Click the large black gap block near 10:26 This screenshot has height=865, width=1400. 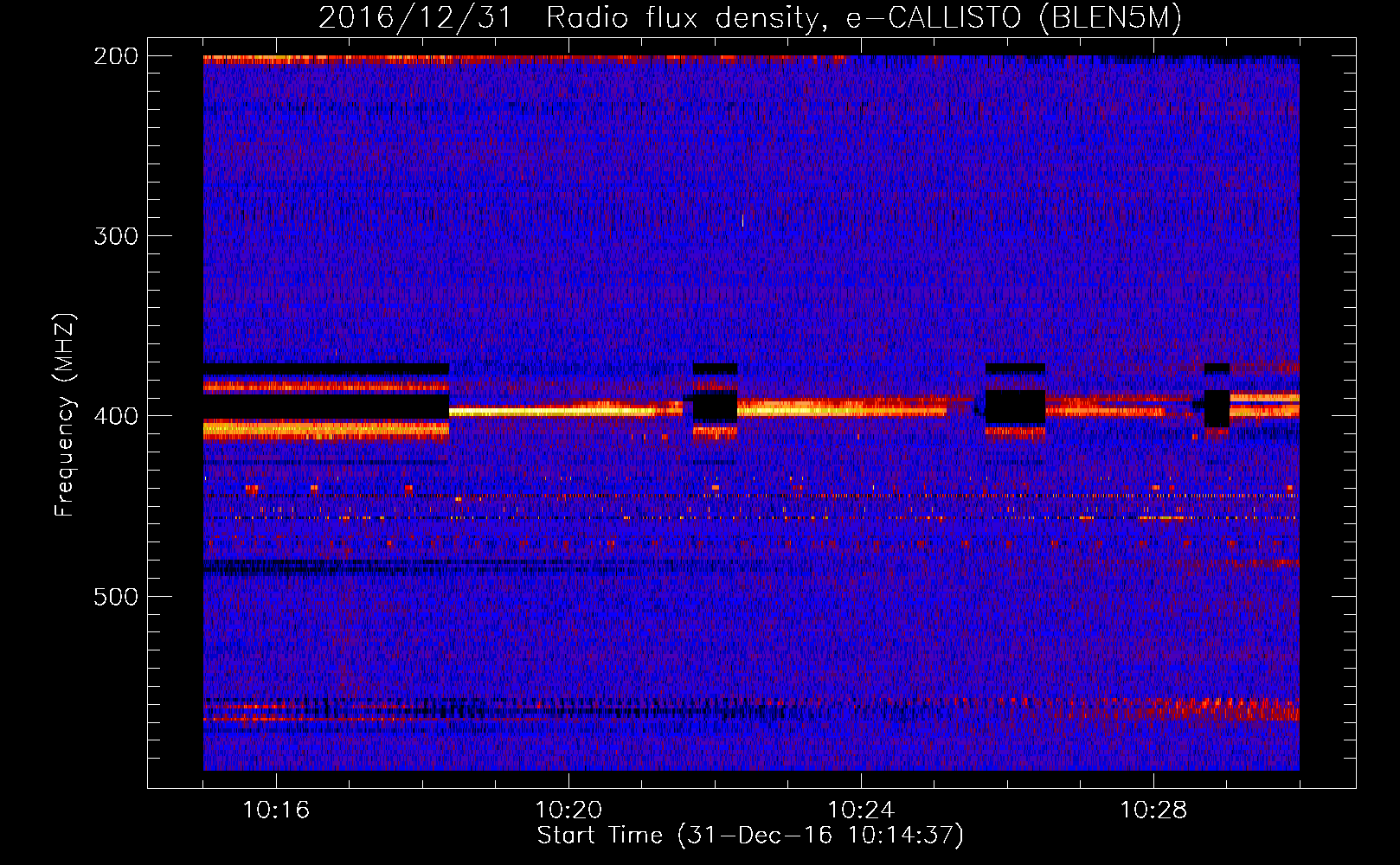coord(1016,407)
